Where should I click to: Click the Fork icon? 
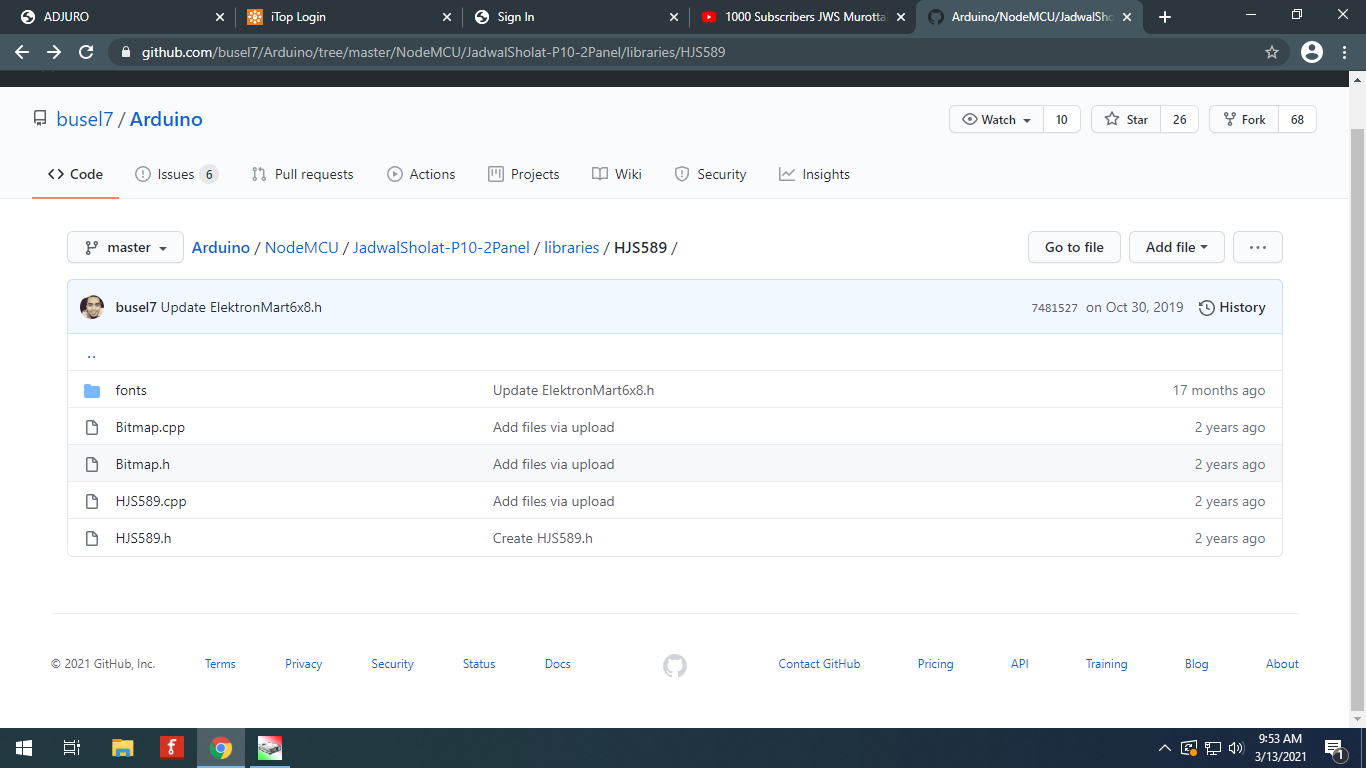[1228, 119]
